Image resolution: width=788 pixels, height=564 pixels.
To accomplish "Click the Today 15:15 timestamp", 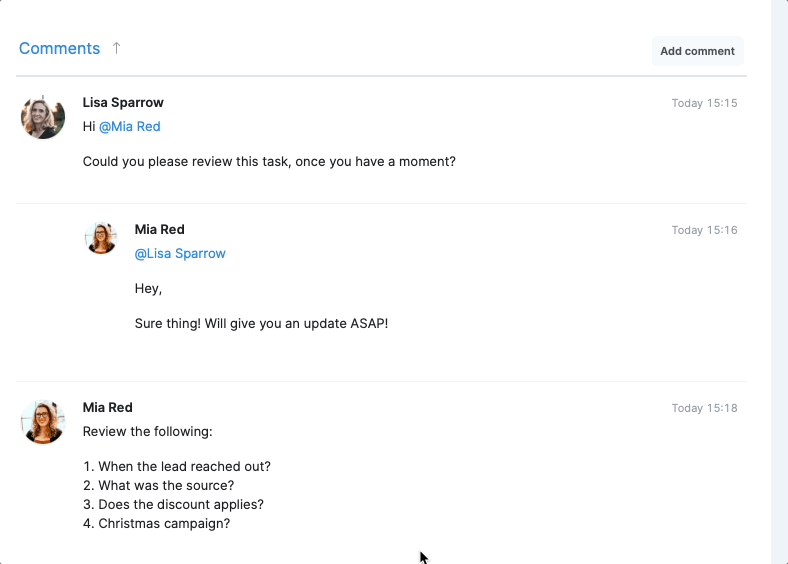I will pos(704,103).
